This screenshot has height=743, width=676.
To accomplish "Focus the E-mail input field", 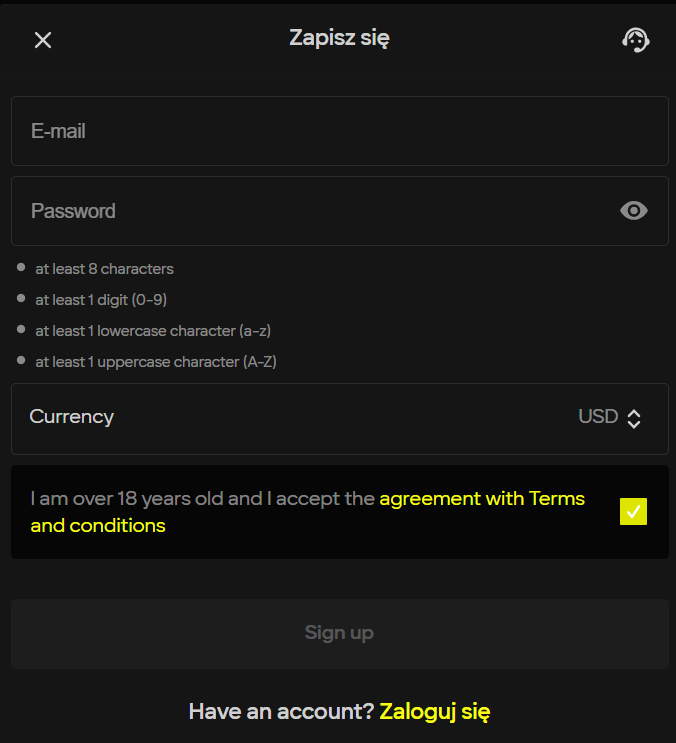I will coord(339,131).
